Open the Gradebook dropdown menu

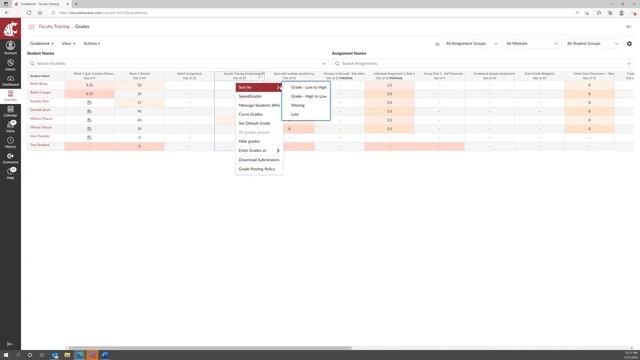[42, 44]
